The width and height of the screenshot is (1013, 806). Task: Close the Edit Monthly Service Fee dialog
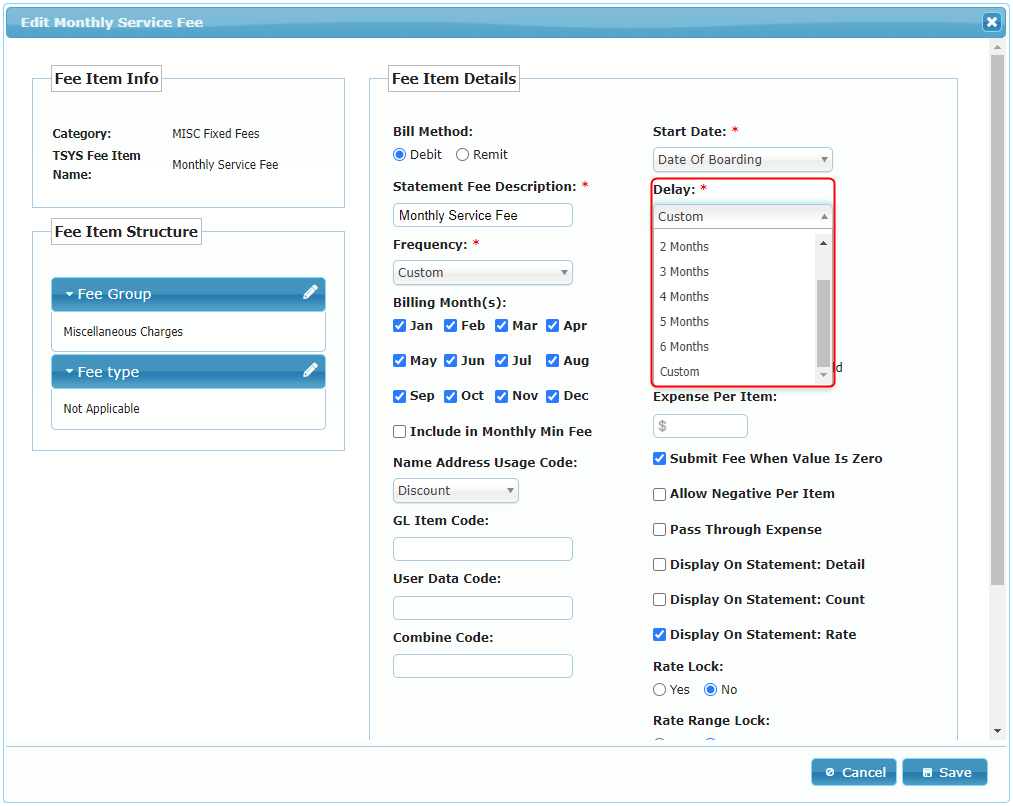(990, 22)
